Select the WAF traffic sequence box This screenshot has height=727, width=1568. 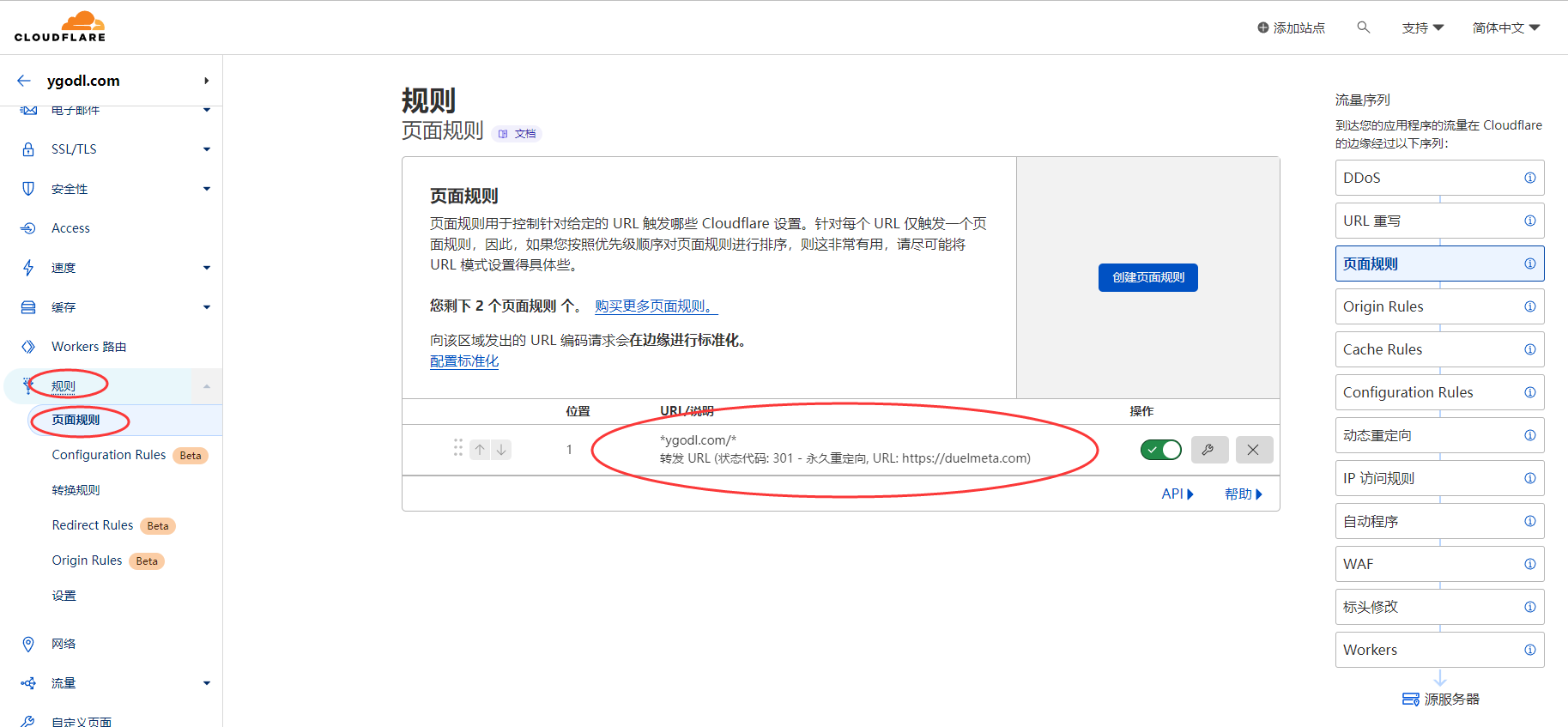click(1440, 564)
